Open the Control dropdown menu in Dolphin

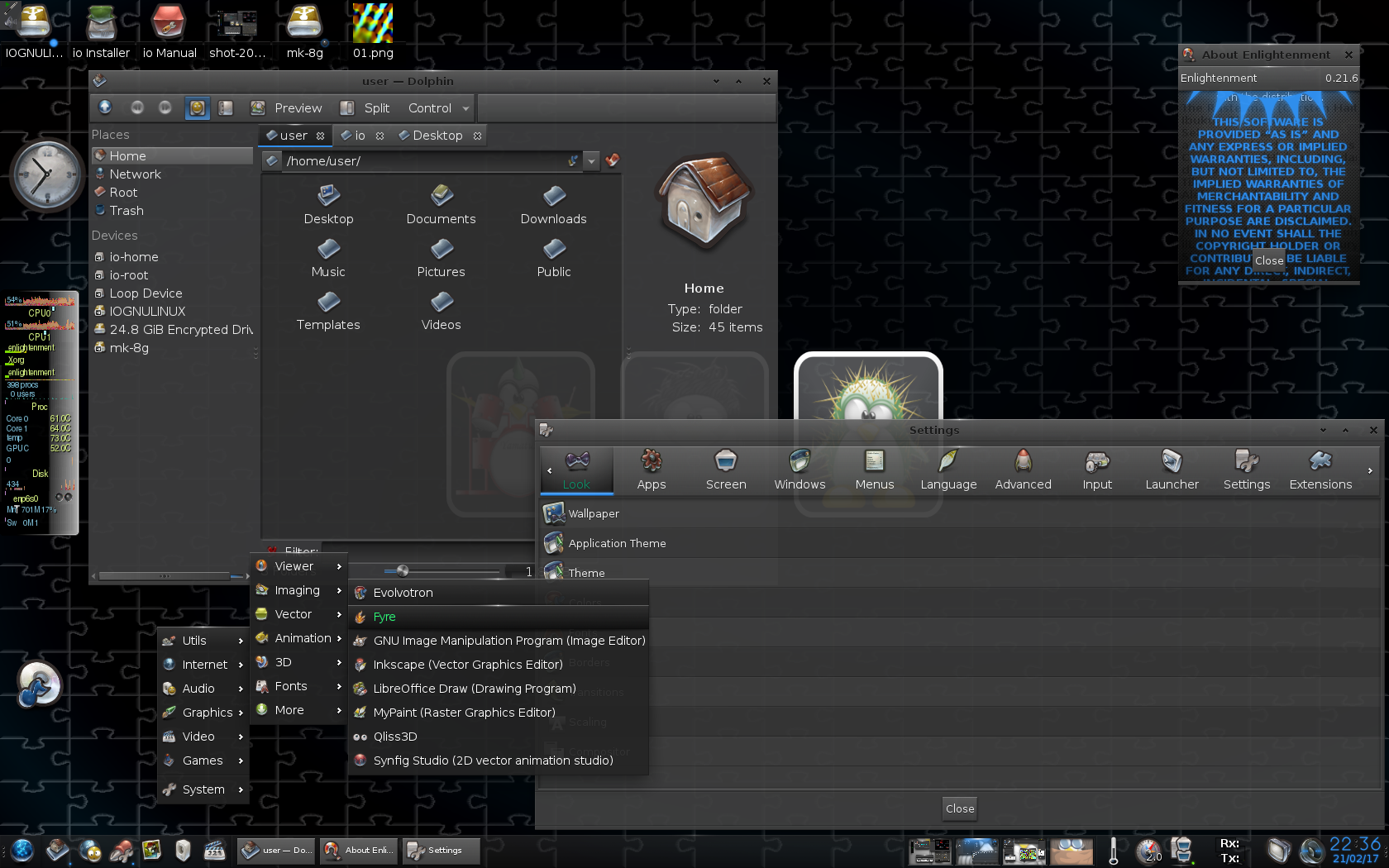pos(438,108)
